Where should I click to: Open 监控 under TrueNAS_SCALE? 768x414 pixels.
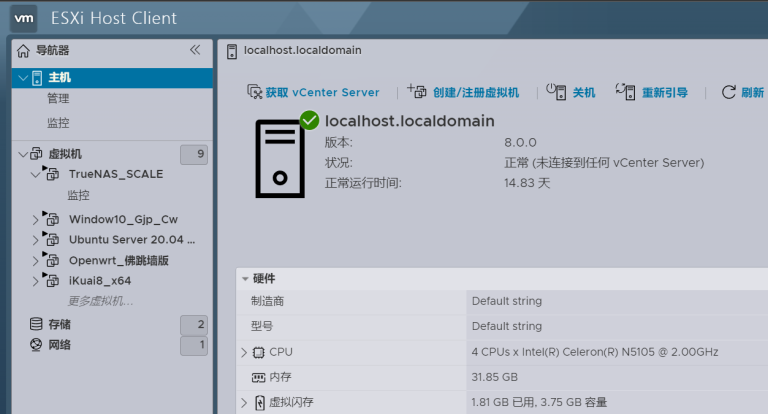[78, 195]
